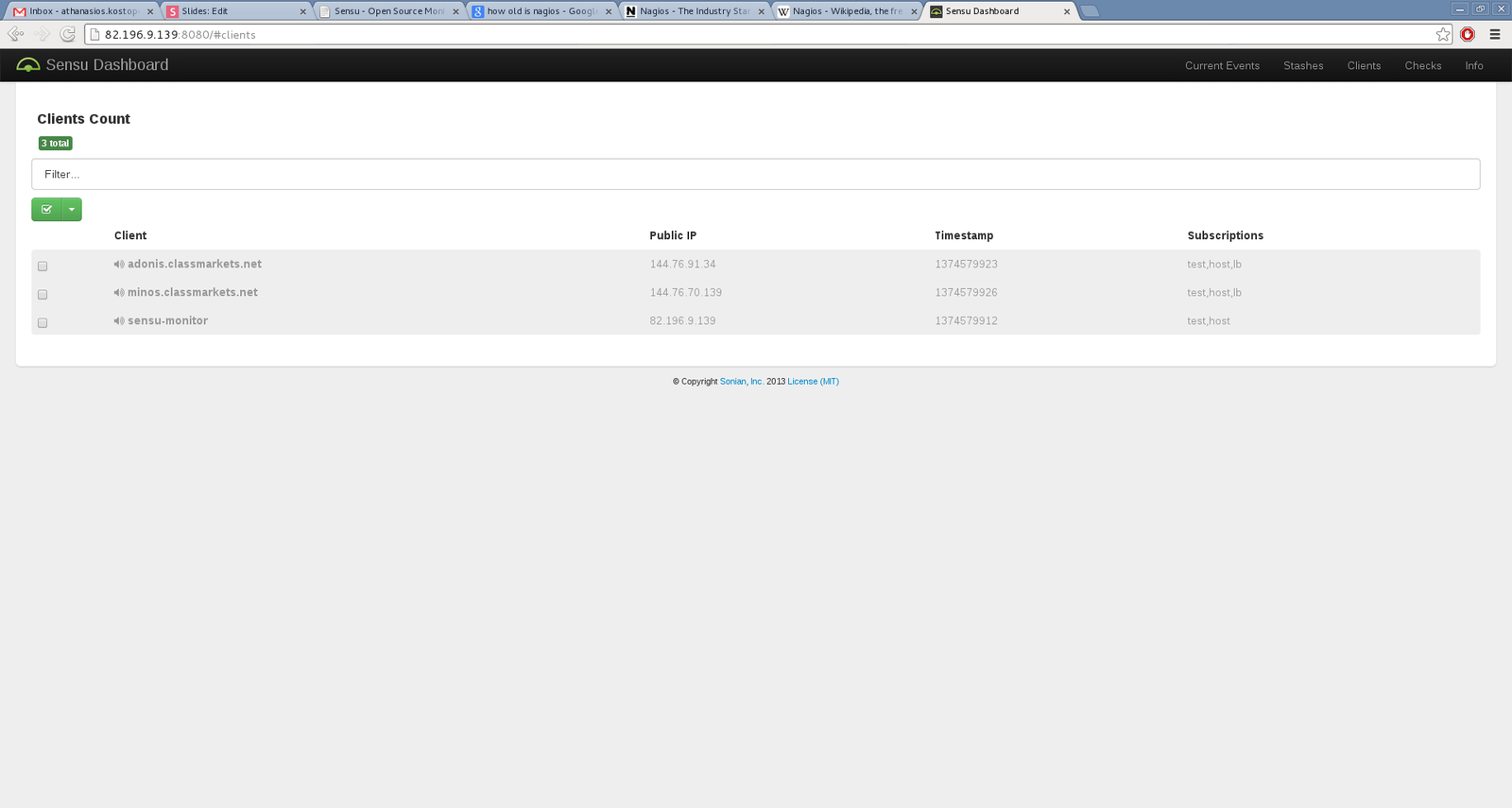Click IP address 82.196.9.139 in table
1512x808 pixels.
click(x=682, y=321)
